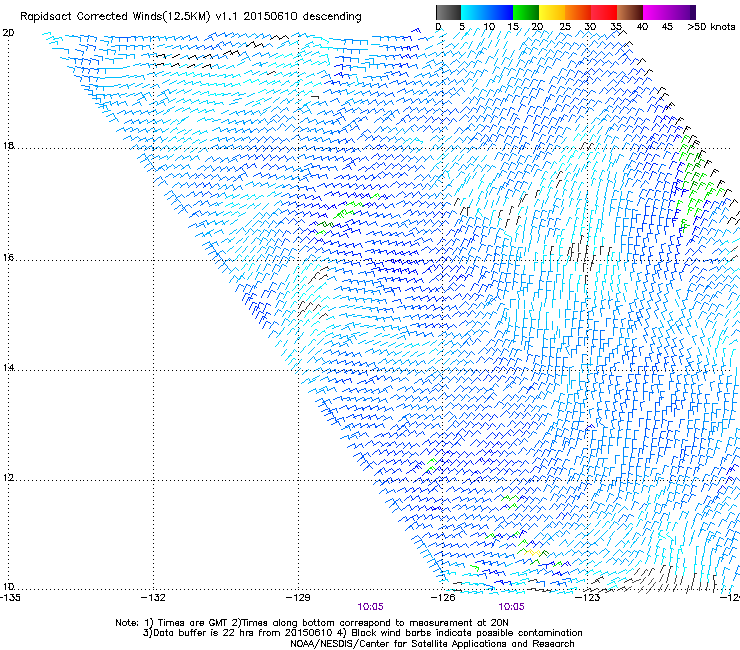Viewport: 740px width, 650px height.
Task: Click the legend number '45'
Action: pos(667,27)
